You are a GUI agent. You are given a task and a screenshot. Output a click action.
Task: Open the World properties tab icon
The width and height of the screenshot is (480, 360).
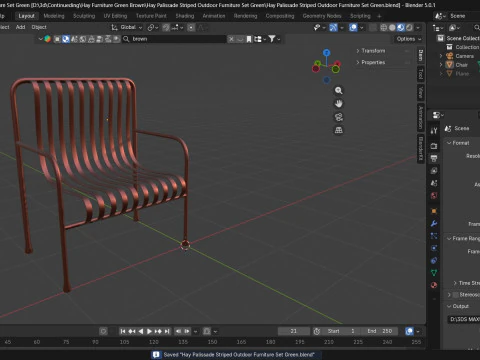[434, 195]
